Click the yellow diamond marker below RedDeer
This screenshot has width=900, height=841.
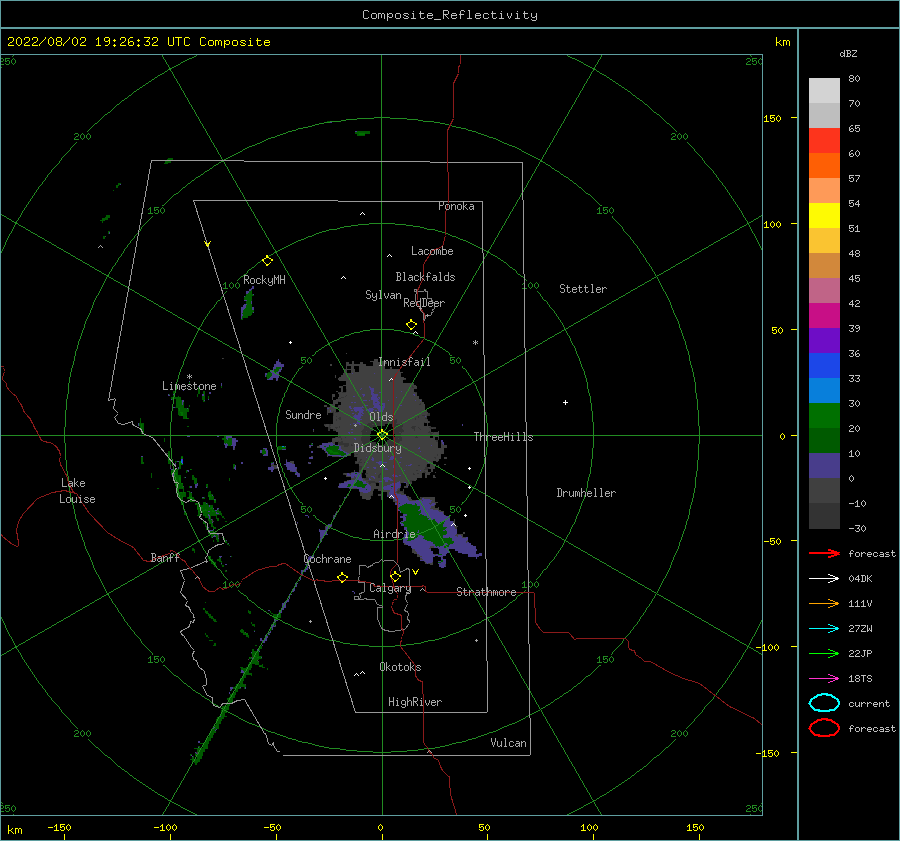pyautogui.click(x=411, y=325)
